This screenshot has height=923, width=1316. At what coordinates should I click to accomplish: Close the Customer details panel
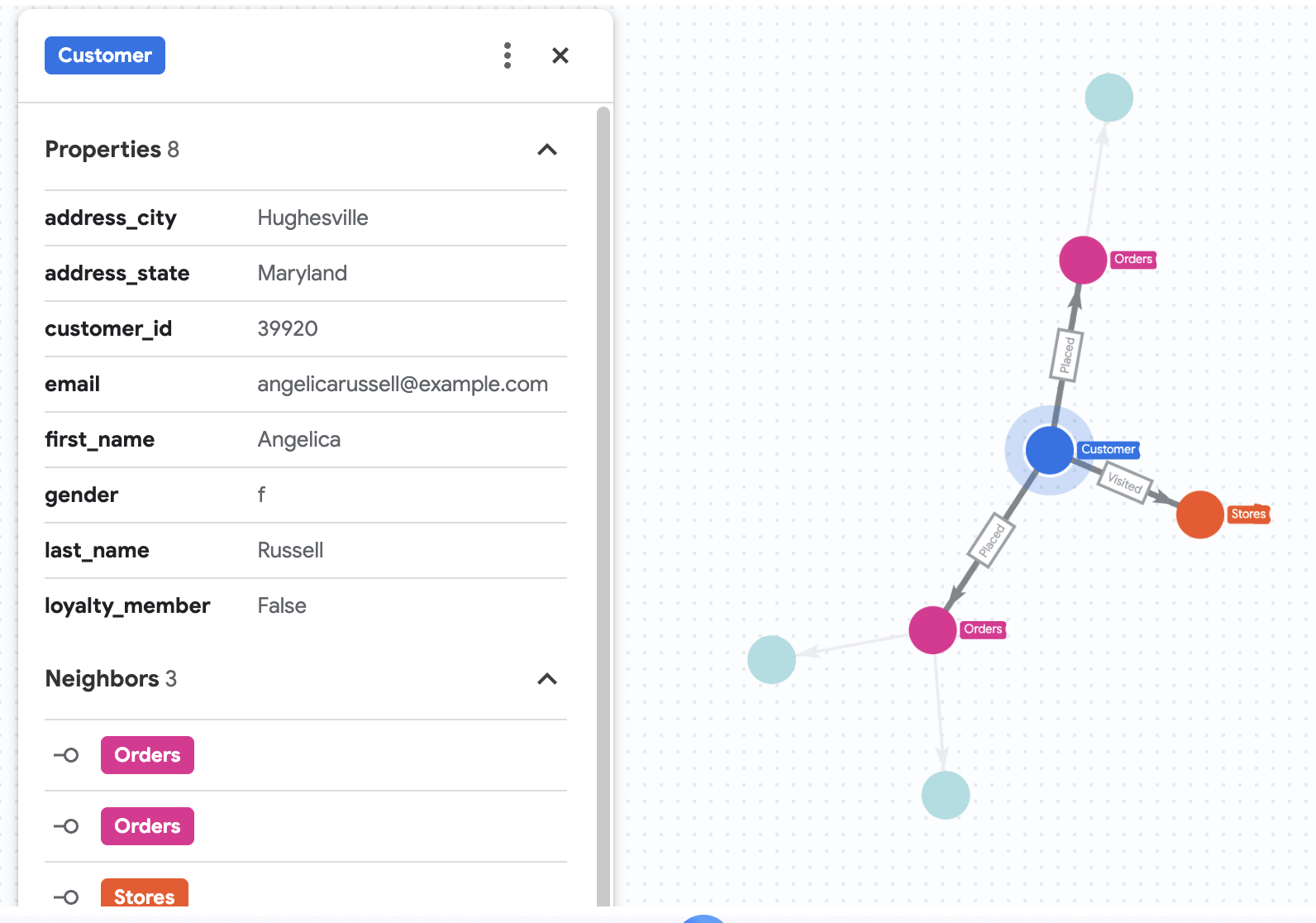[x=560, y=55]
